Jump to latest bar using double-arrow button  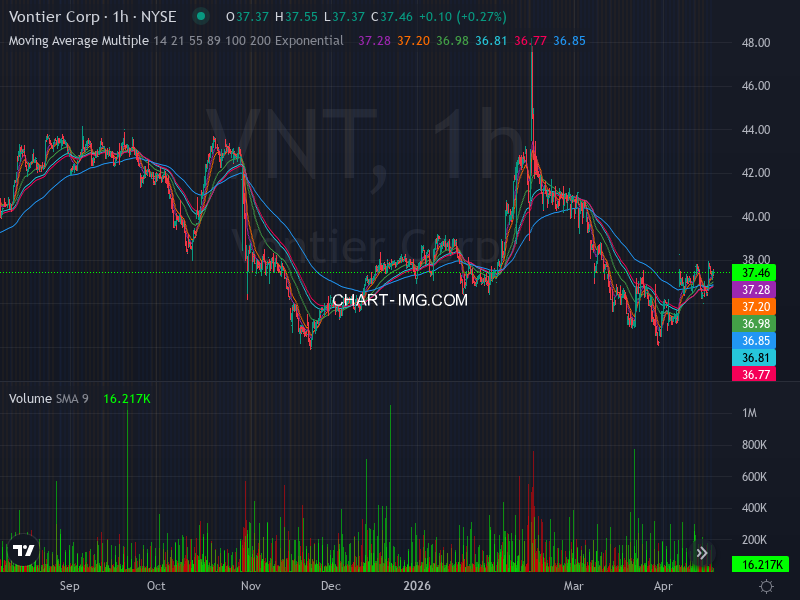[702, 552]
